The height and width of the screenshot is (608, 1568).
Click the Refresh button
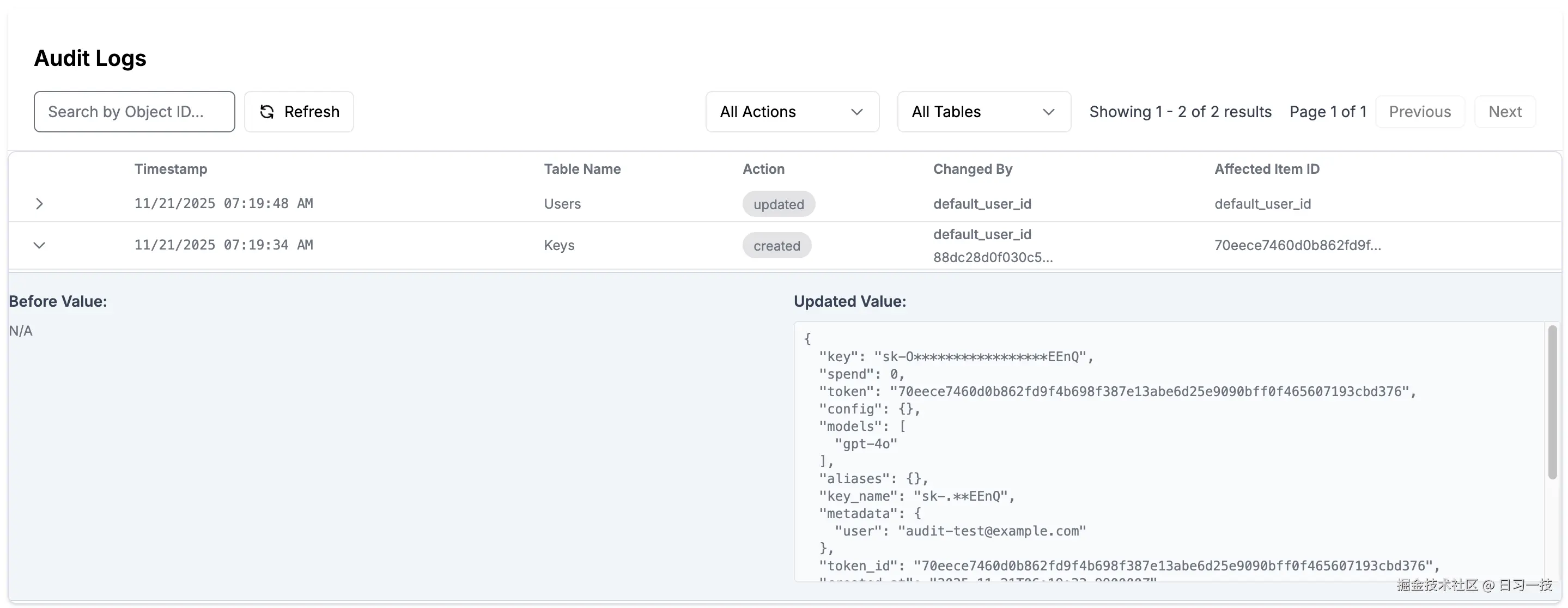299,111
